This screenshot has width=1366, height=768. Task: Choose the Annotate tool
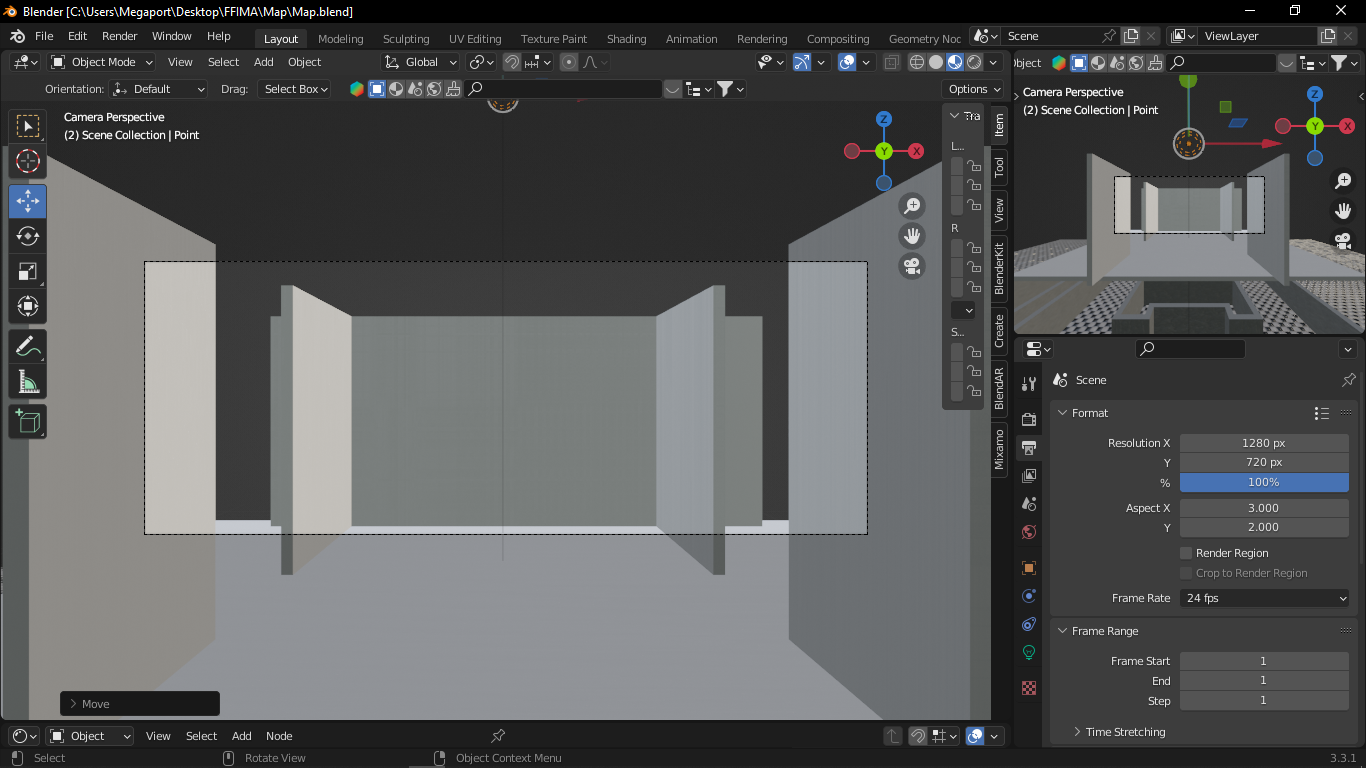(28, 347)
